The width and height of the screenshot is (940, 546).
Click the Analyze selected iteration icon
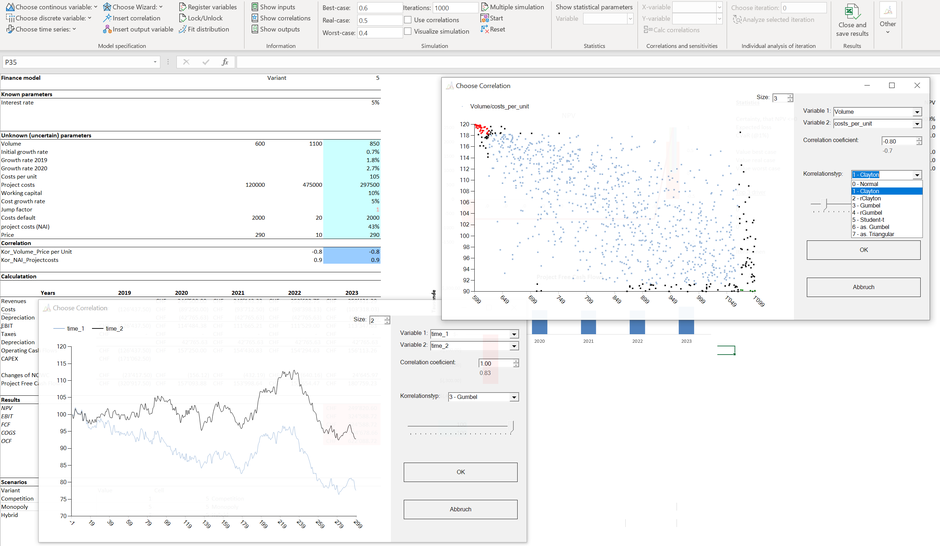tap(737, 20)
